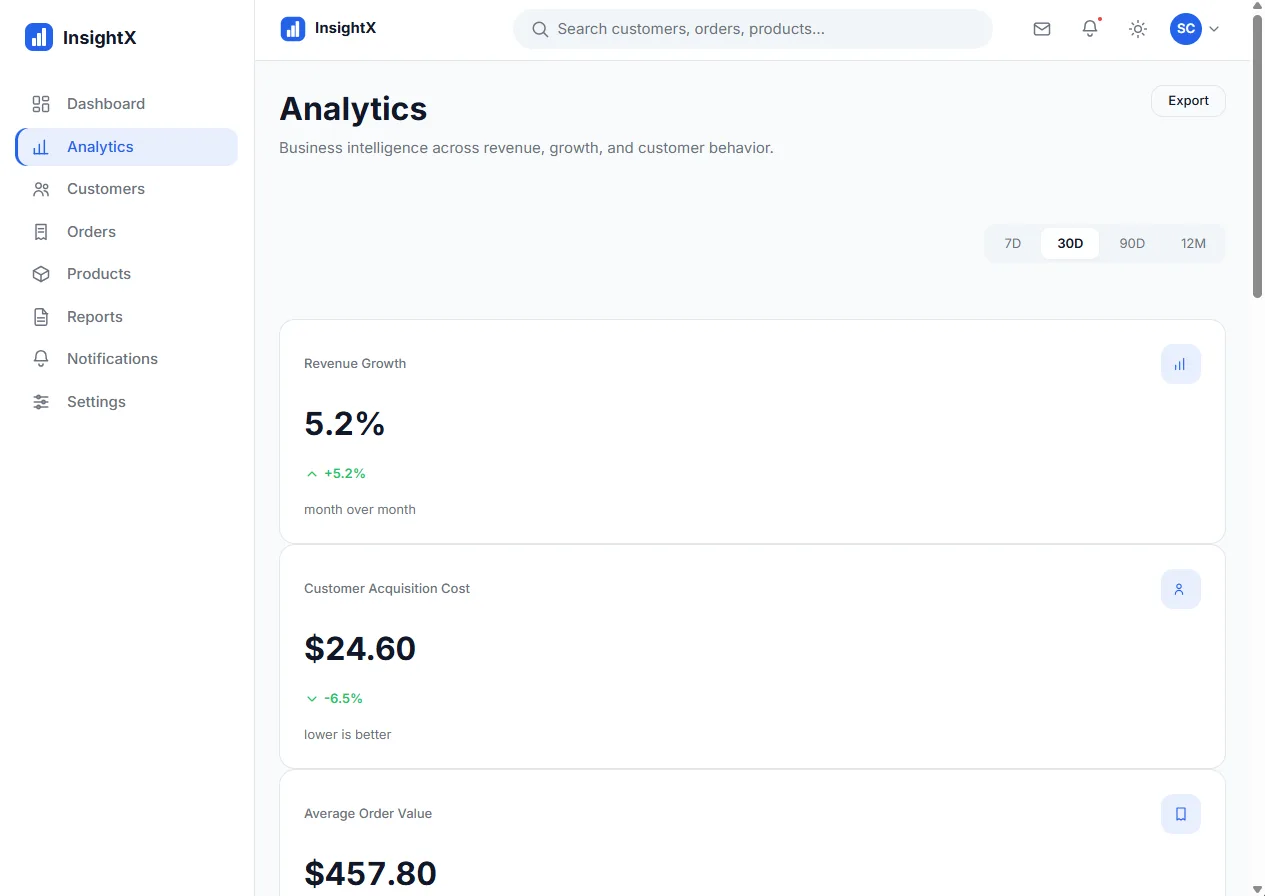Click the 'Revenue Growth' card title
1265x896 pixels.
pos(355,364)
